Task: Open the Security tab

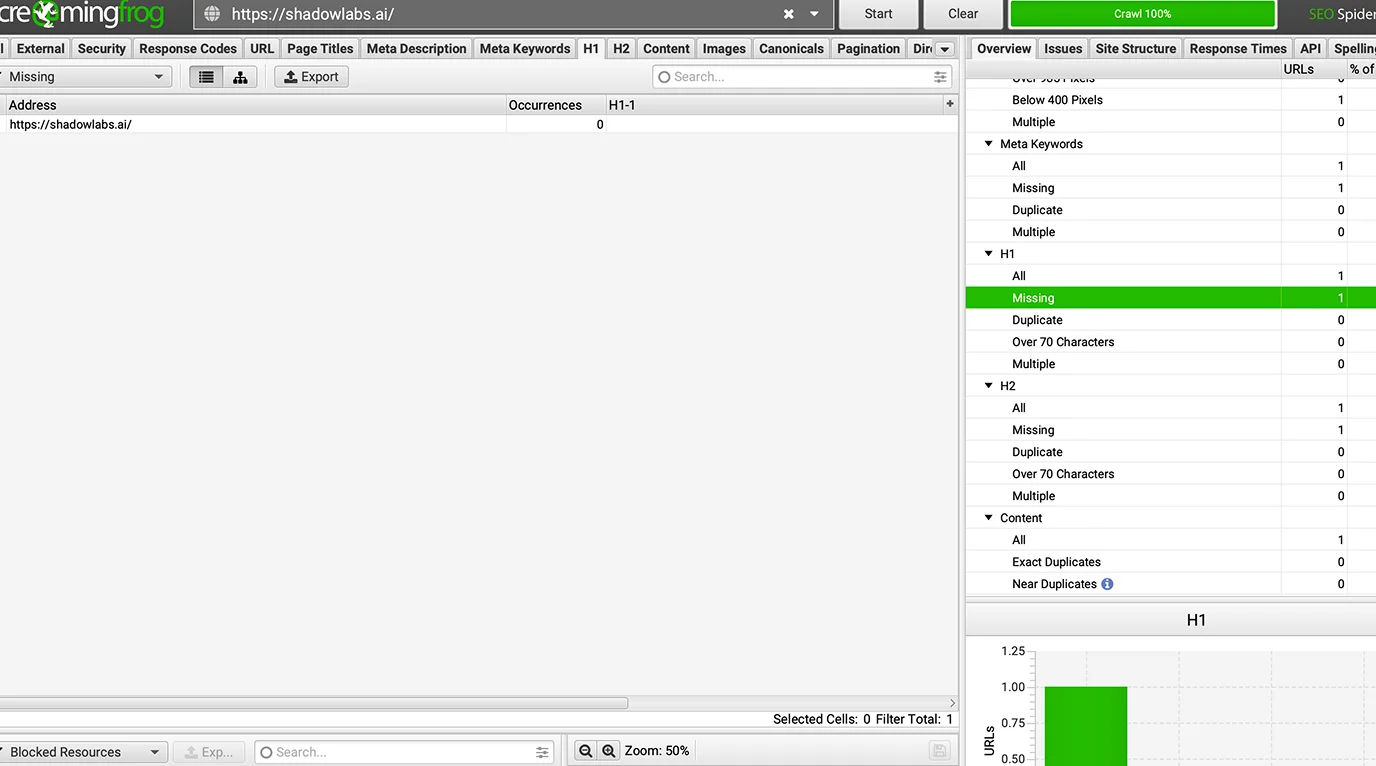Action: [x=102, y=49]
